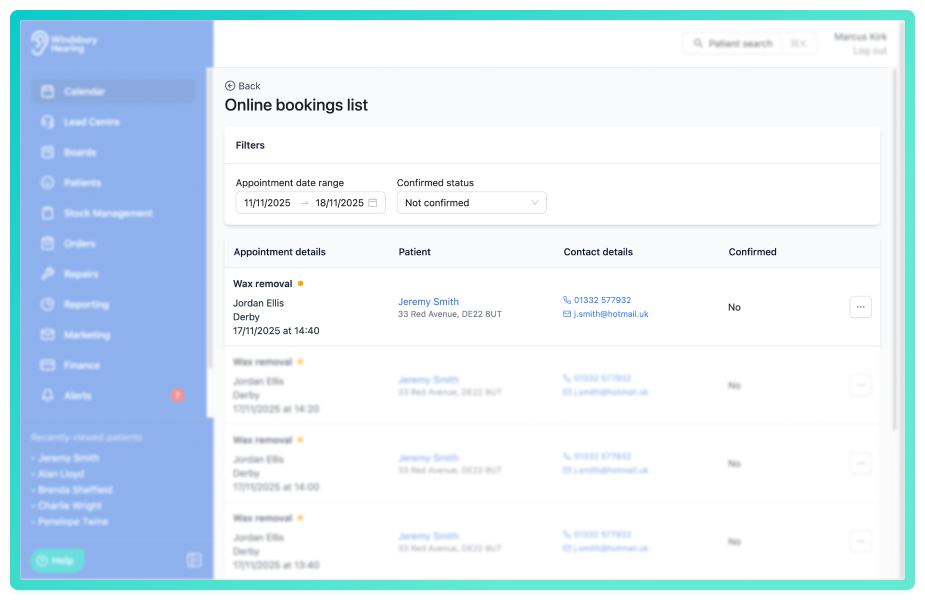Email j.smith@hotmail.uk in the 14:40 row

[x=611, y=314]
